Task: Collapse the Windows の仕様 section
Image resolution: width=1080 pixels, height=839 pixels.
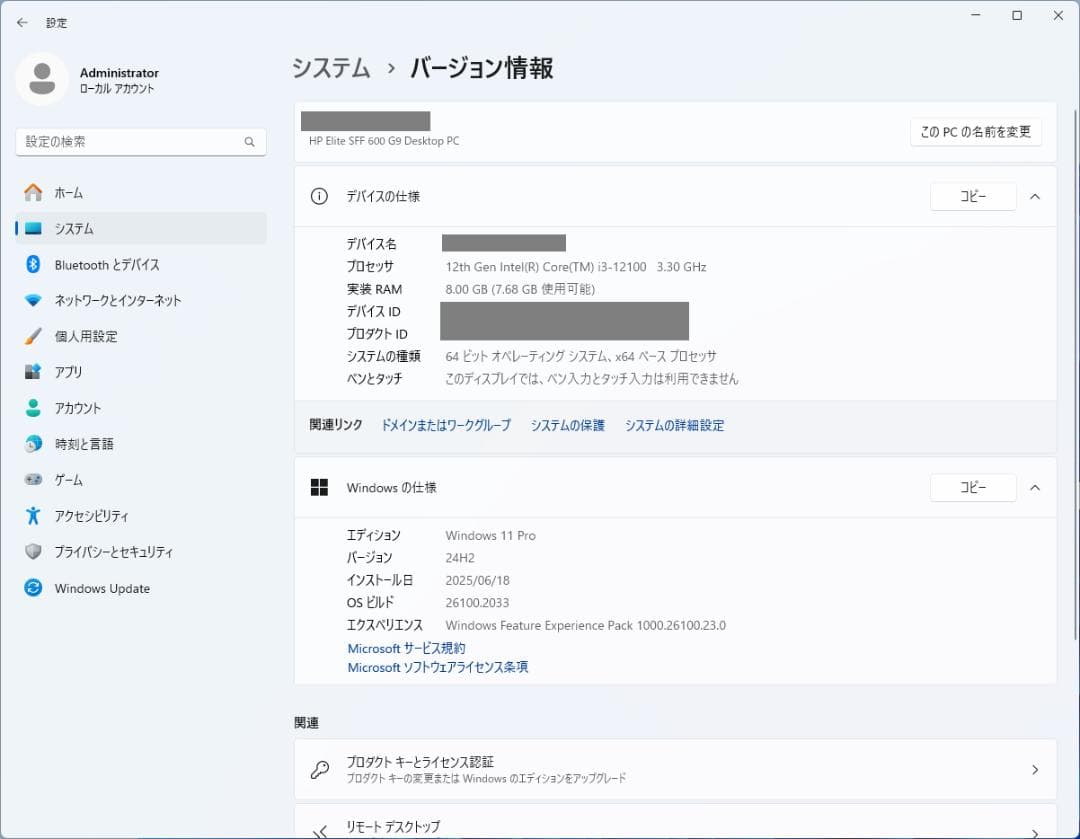Action: pyautogui.click(x=1035, y=488)
